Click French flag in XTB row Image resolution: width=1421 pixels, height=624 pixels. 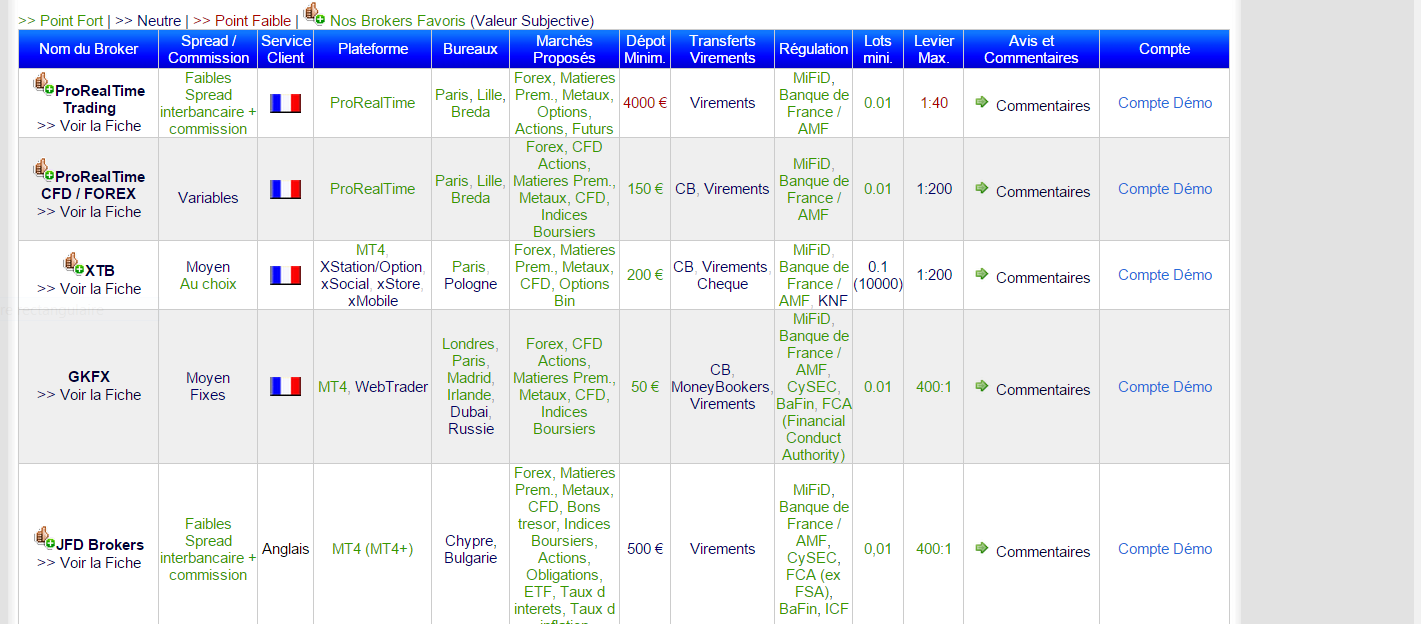click(285, 275)
